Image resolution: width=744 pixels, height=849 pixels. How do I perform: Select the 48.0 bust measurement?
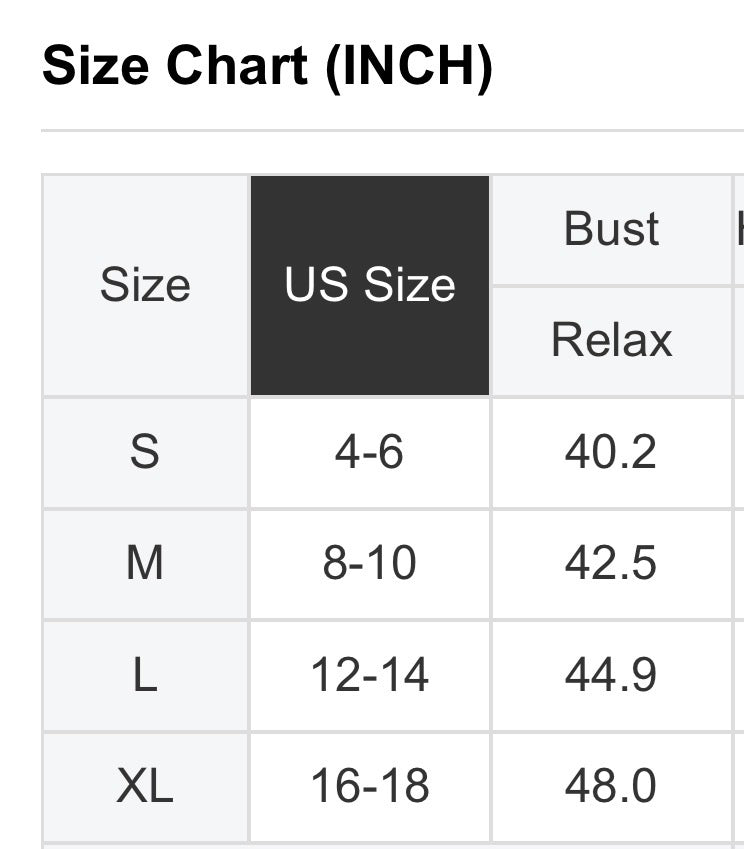click(611, 786)
